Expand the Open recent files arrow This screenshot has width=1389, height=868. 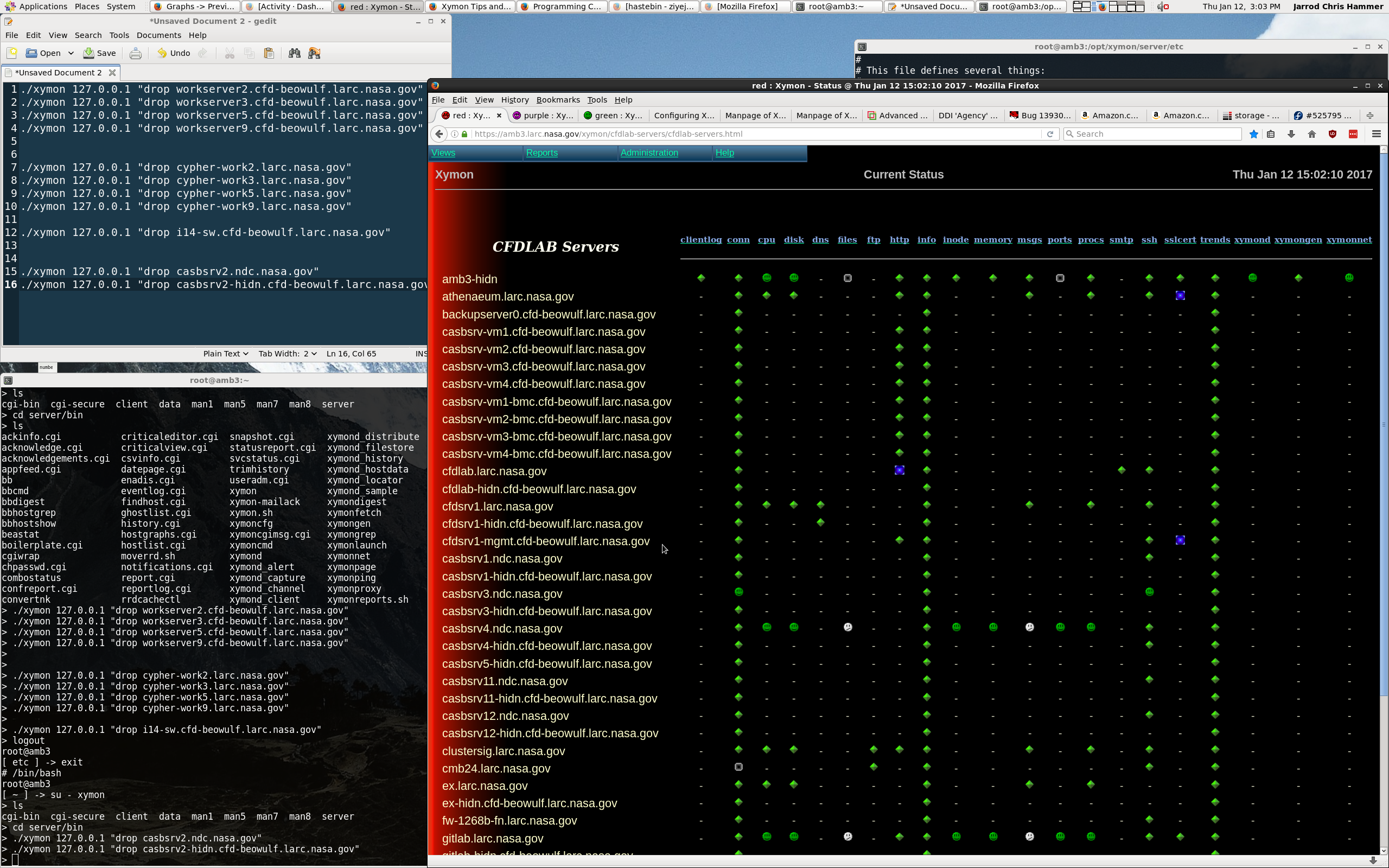pos(71,53)
